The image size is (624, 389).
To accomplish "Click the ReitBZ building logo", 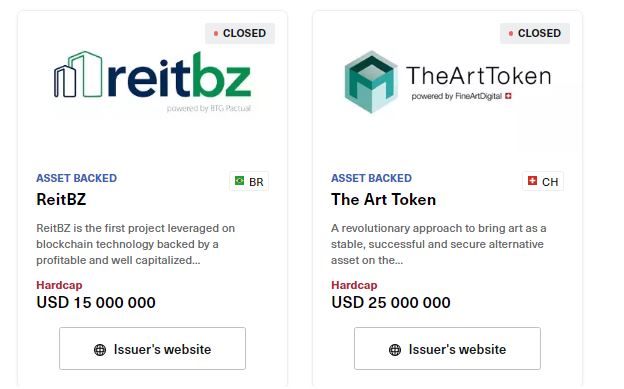I will point(78,74).
